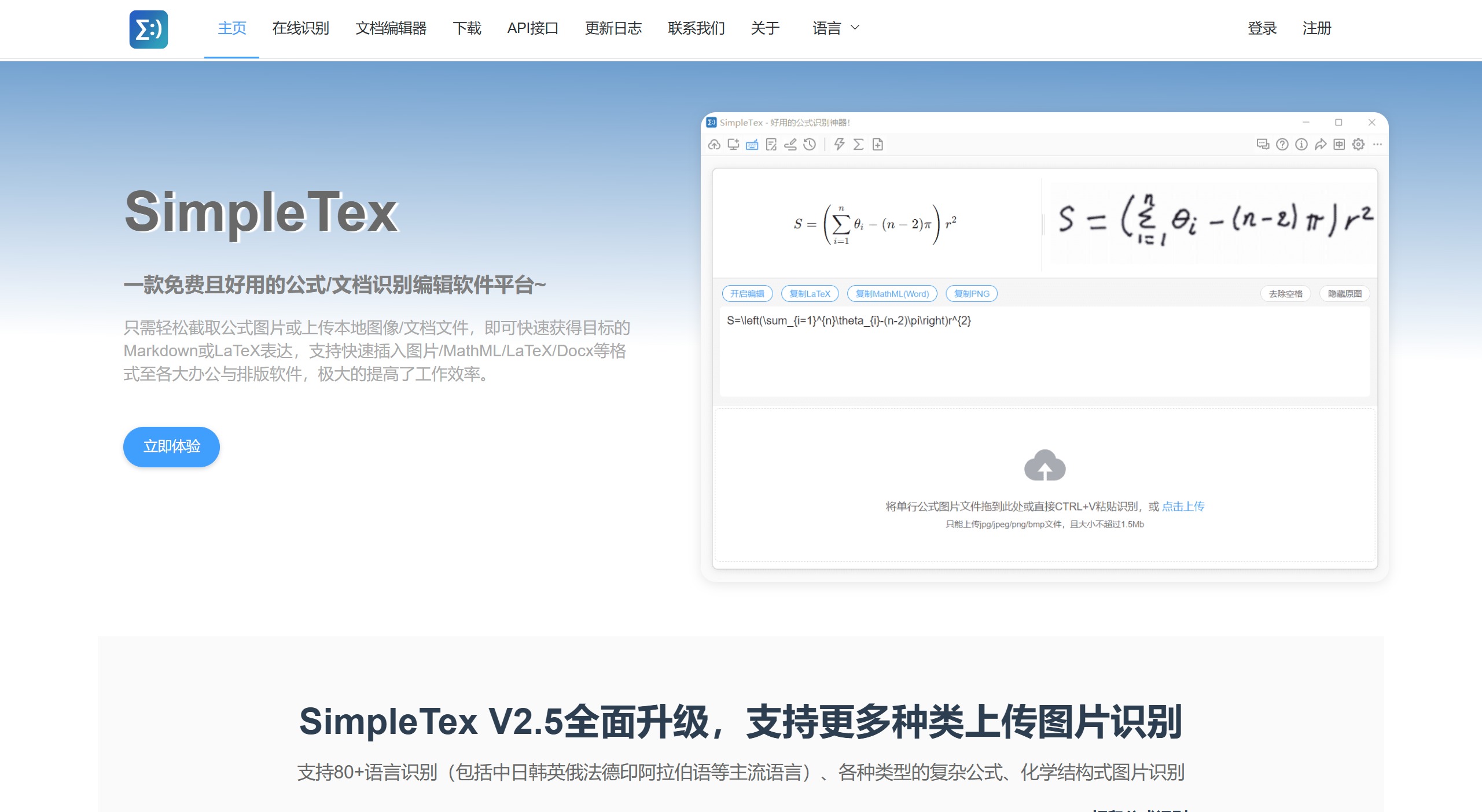Open the settings gear icon in app toolbar
Screen dimensions: 1482x812
(1358, 145)
